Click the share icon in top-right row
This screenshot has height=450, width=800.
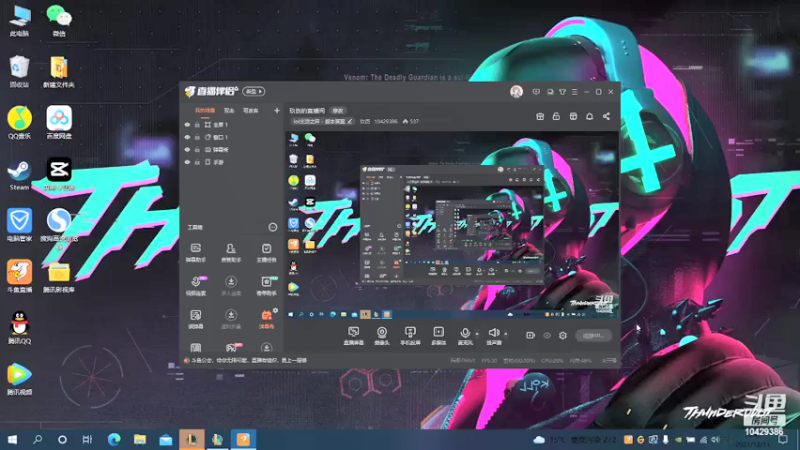606,116
